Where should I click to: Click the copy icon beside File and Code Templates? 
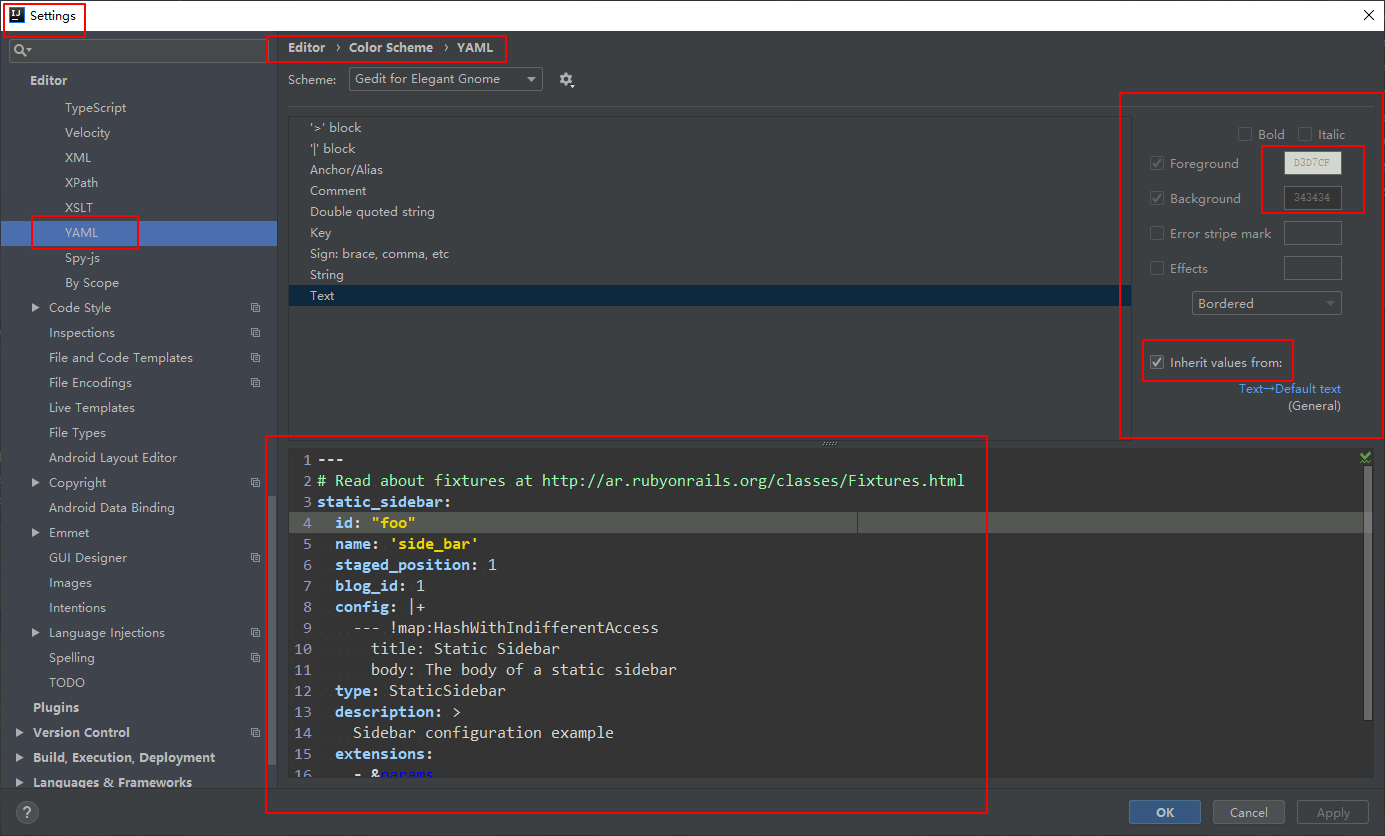point(256,358)
